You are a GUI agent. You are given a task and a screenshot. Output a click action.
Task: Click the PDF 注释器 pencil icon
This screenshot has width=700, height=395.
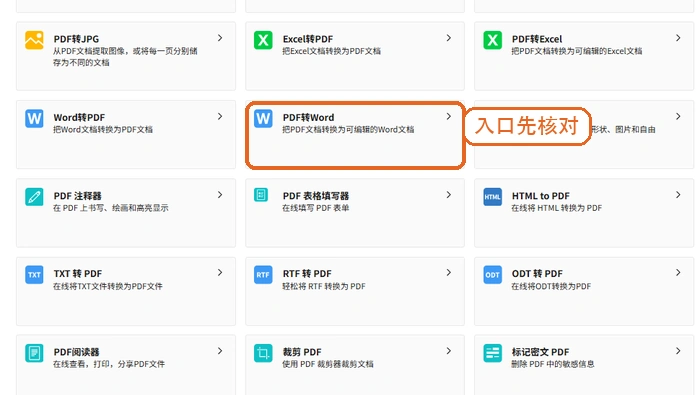34,197
